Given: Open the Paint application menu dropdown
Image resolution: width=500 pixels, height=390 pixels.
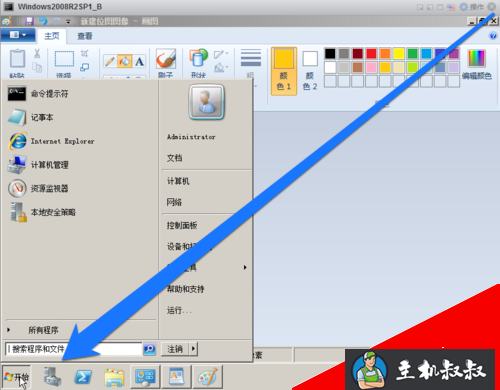Looking at the screenshot, I should 18,35.
